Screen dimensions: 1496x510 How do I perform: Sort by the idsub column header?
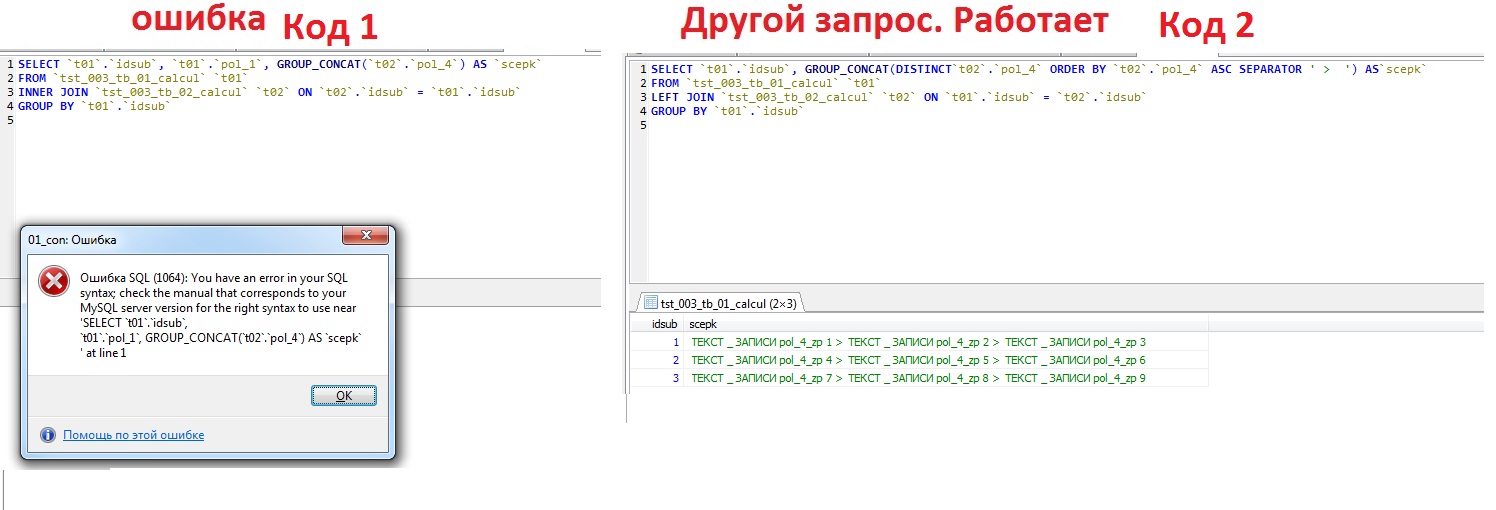664,325
